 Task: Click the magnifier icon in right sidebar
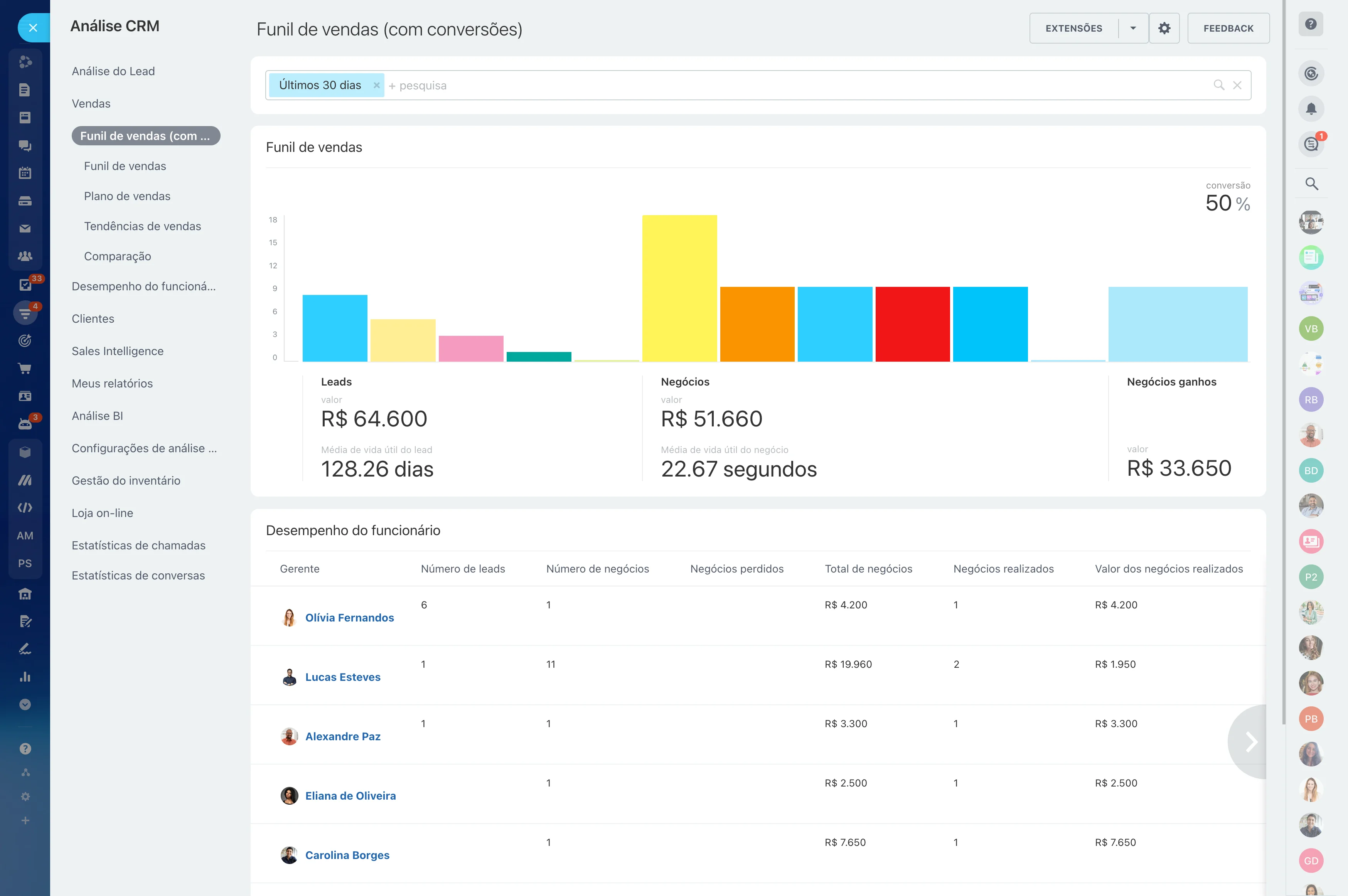(1311, 184)
